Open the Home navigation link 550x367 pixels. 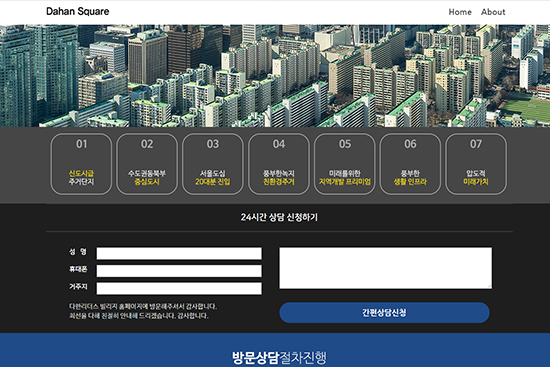click(460, 12)
